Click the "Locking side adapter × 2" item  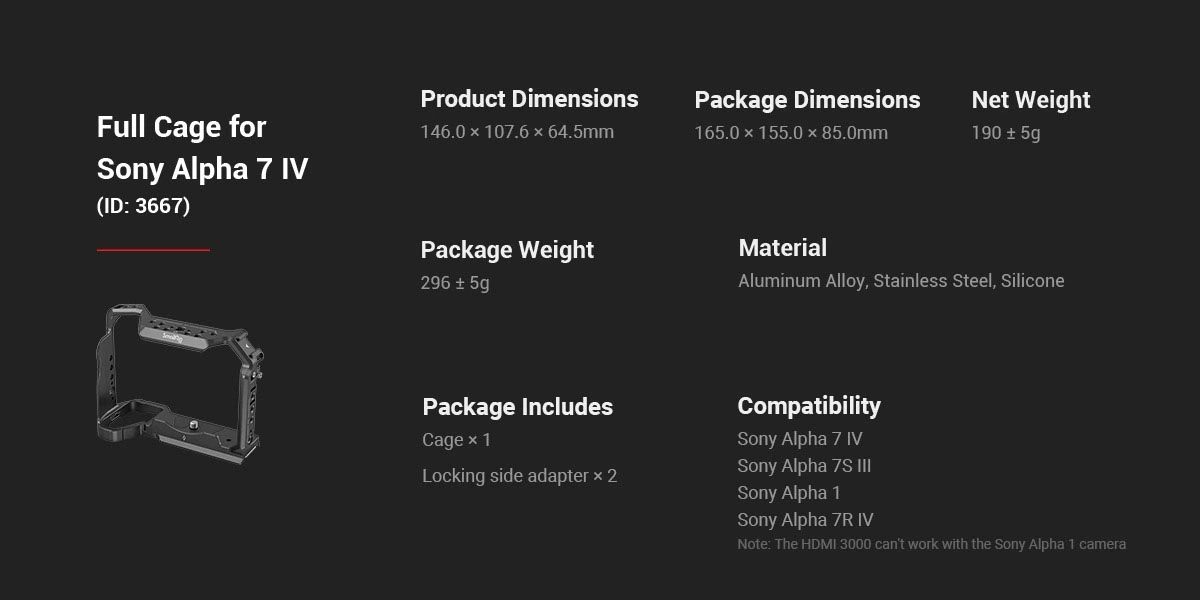tap(519, 476)
